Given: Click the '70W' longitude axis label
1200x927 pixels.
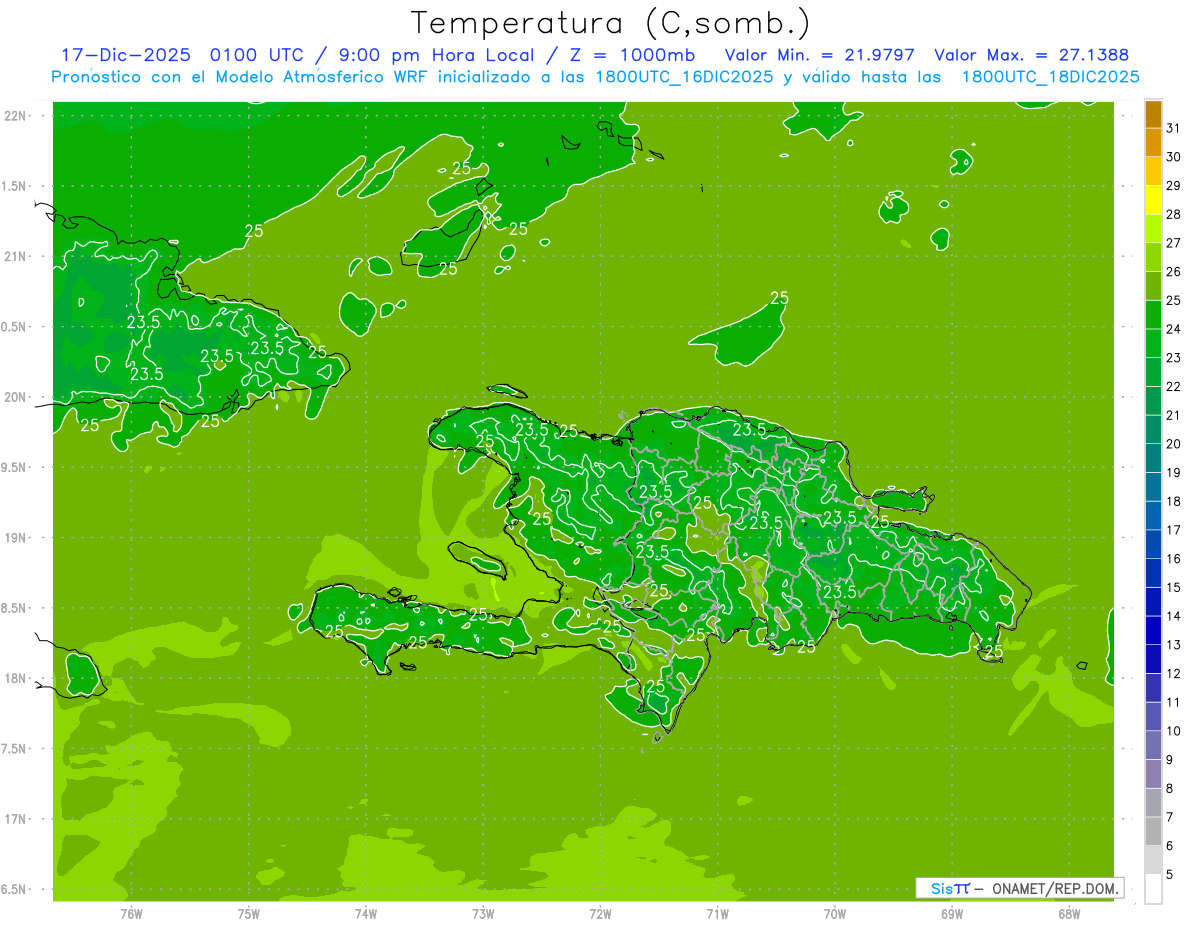Looking at the screenshot, I should 835,913.
